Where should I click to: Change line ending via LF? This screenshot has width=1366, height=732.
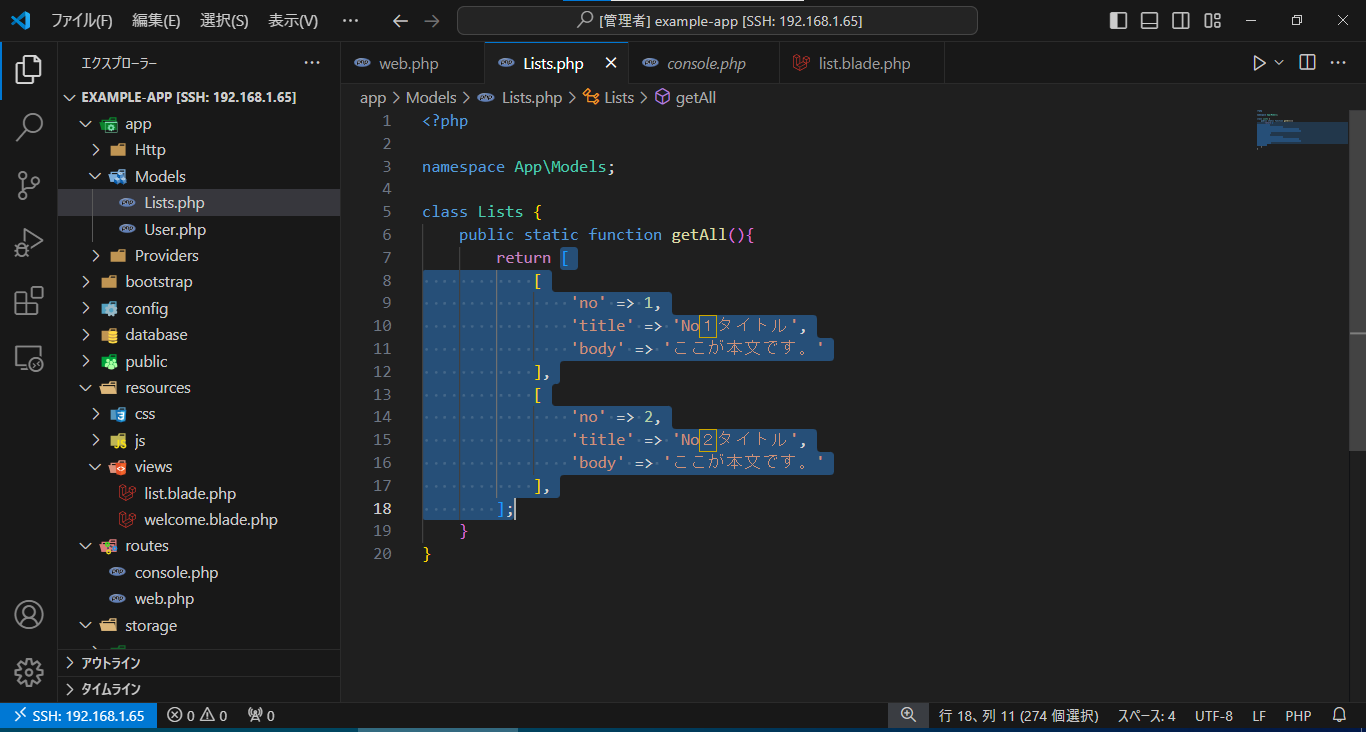[1259, 716]
